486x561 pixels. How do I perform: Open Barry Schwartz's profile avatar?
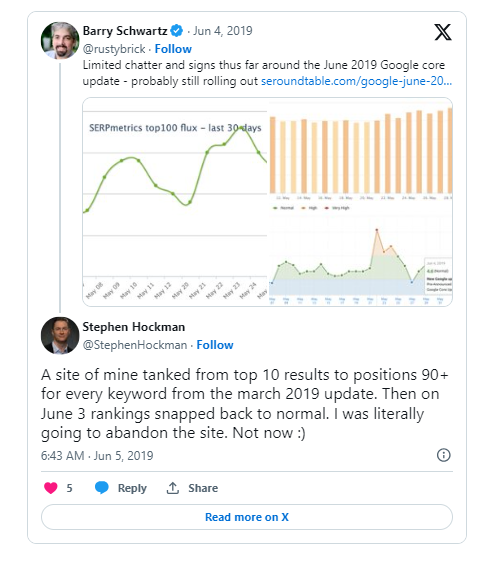tap(60, 40)
